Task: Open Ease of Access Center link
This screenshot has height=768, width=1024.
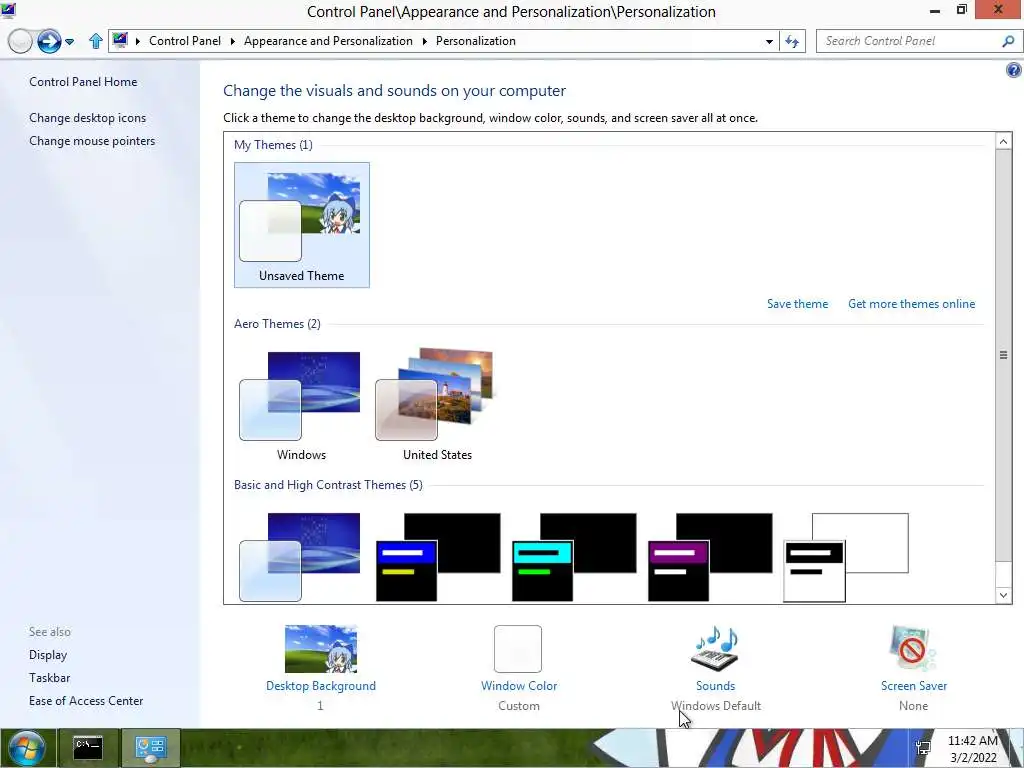Action: pyautogui.click(x=86, y=700)
